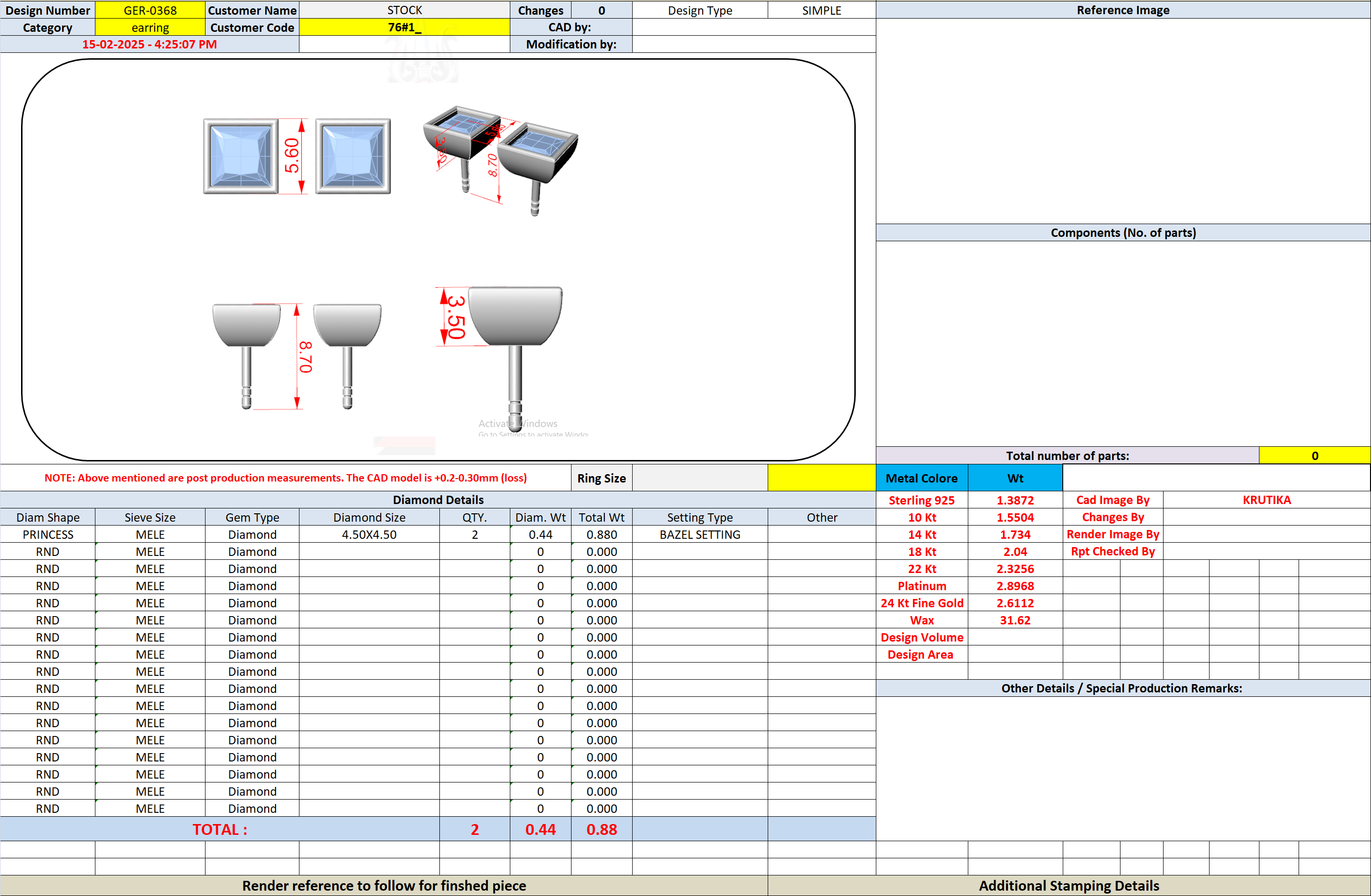Select the yellow Total number of parts value

[1315, 455]
